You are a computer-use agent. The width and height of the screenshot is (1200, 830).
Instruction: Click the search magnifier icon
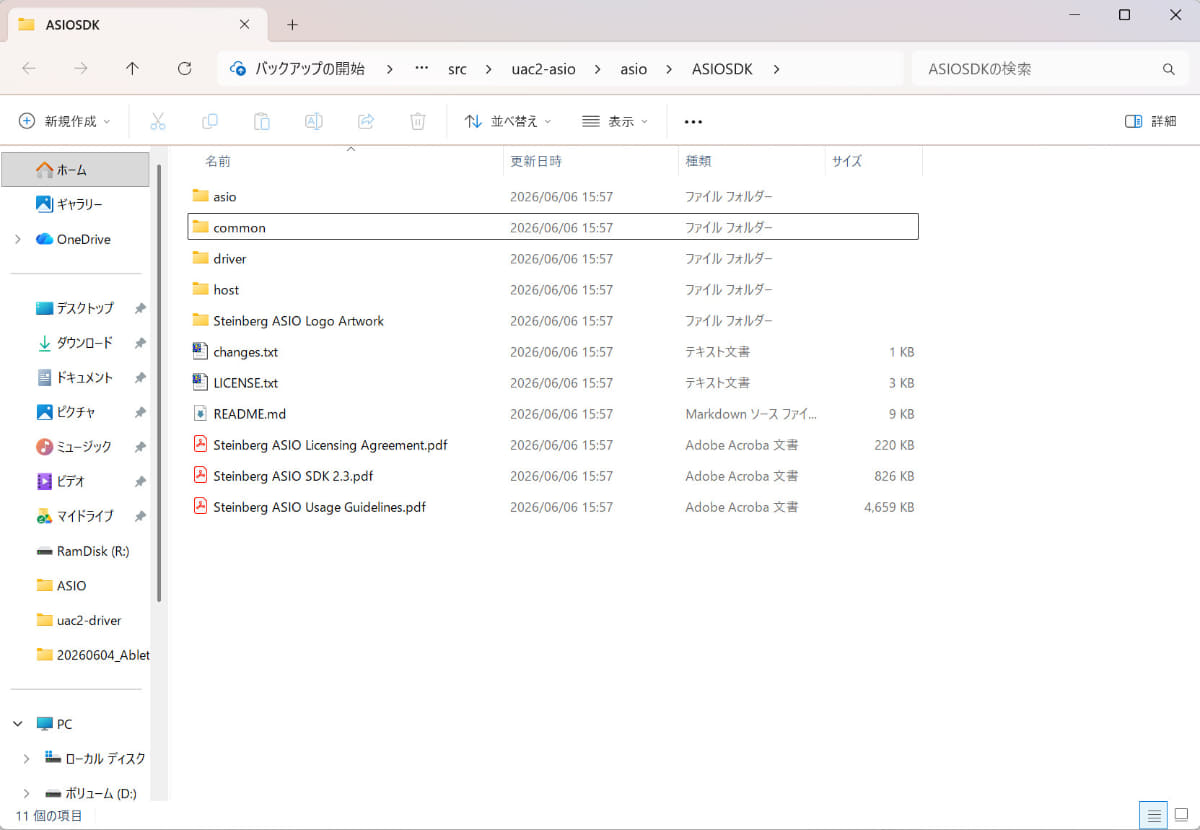coord(1168,69)
